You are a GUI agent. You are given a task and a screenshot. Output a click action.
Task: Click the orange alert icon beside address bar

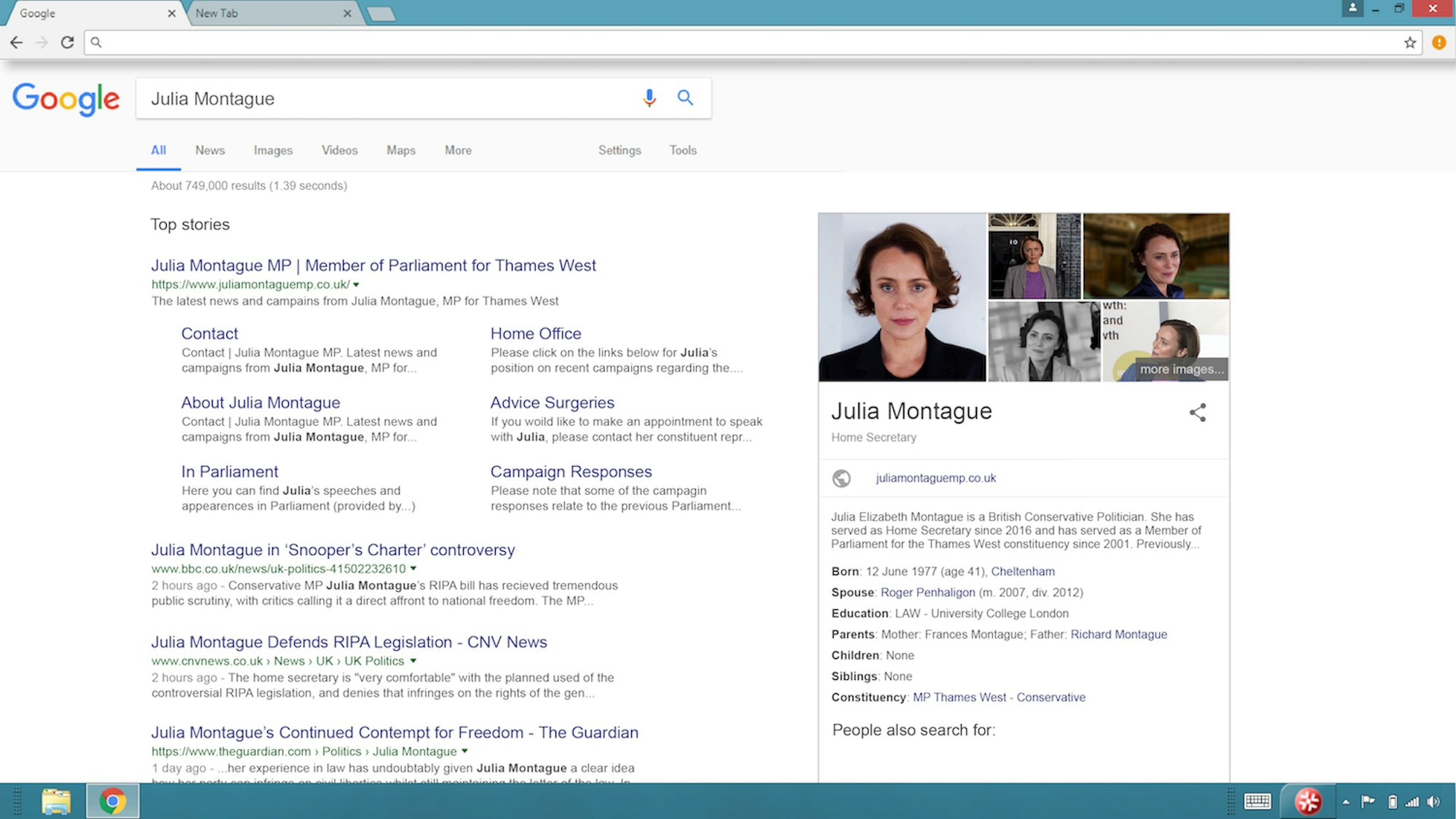click(1439, 42)
